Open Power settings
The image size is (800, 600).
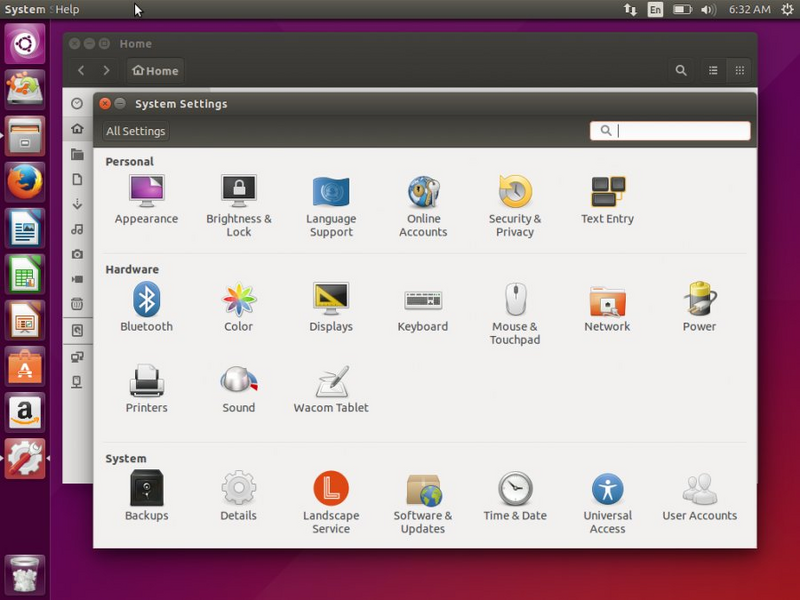click(699, 303)
